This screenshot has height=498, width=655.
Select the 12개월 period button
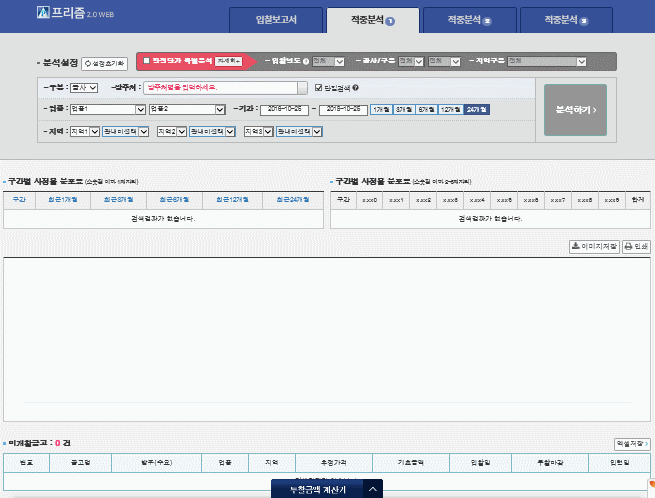[451, 109]
